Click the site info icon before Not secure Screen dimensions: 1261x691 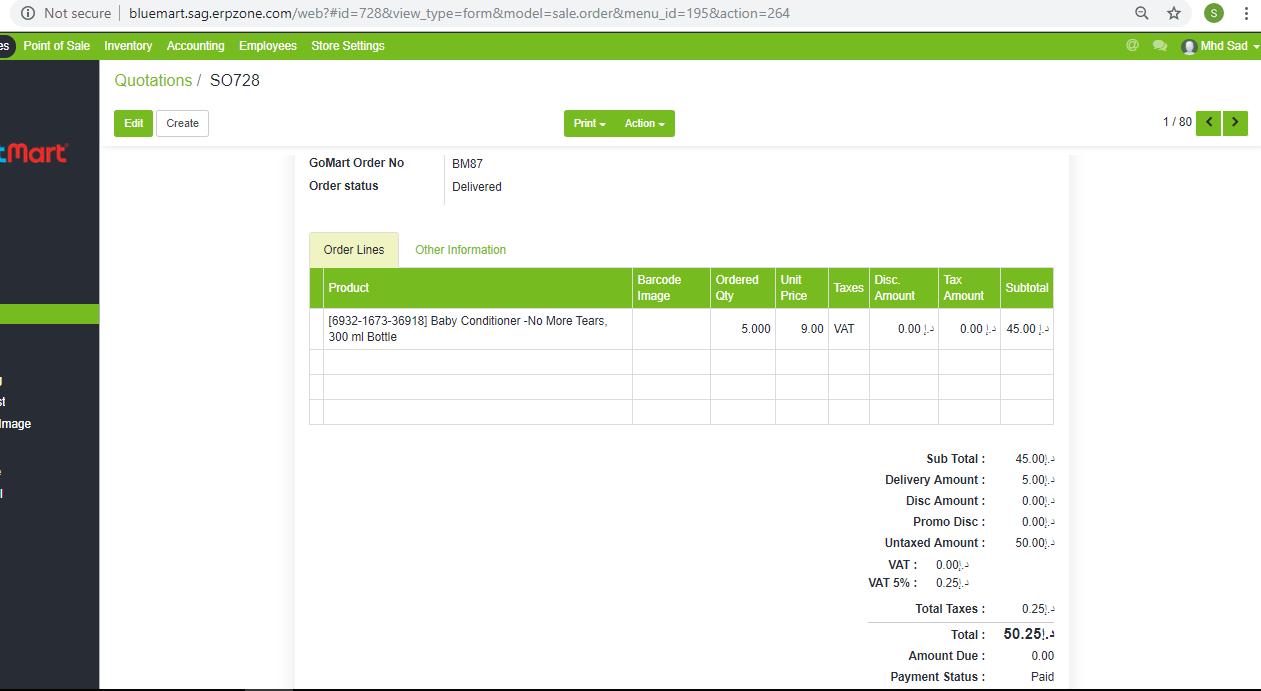coord(27,13)
